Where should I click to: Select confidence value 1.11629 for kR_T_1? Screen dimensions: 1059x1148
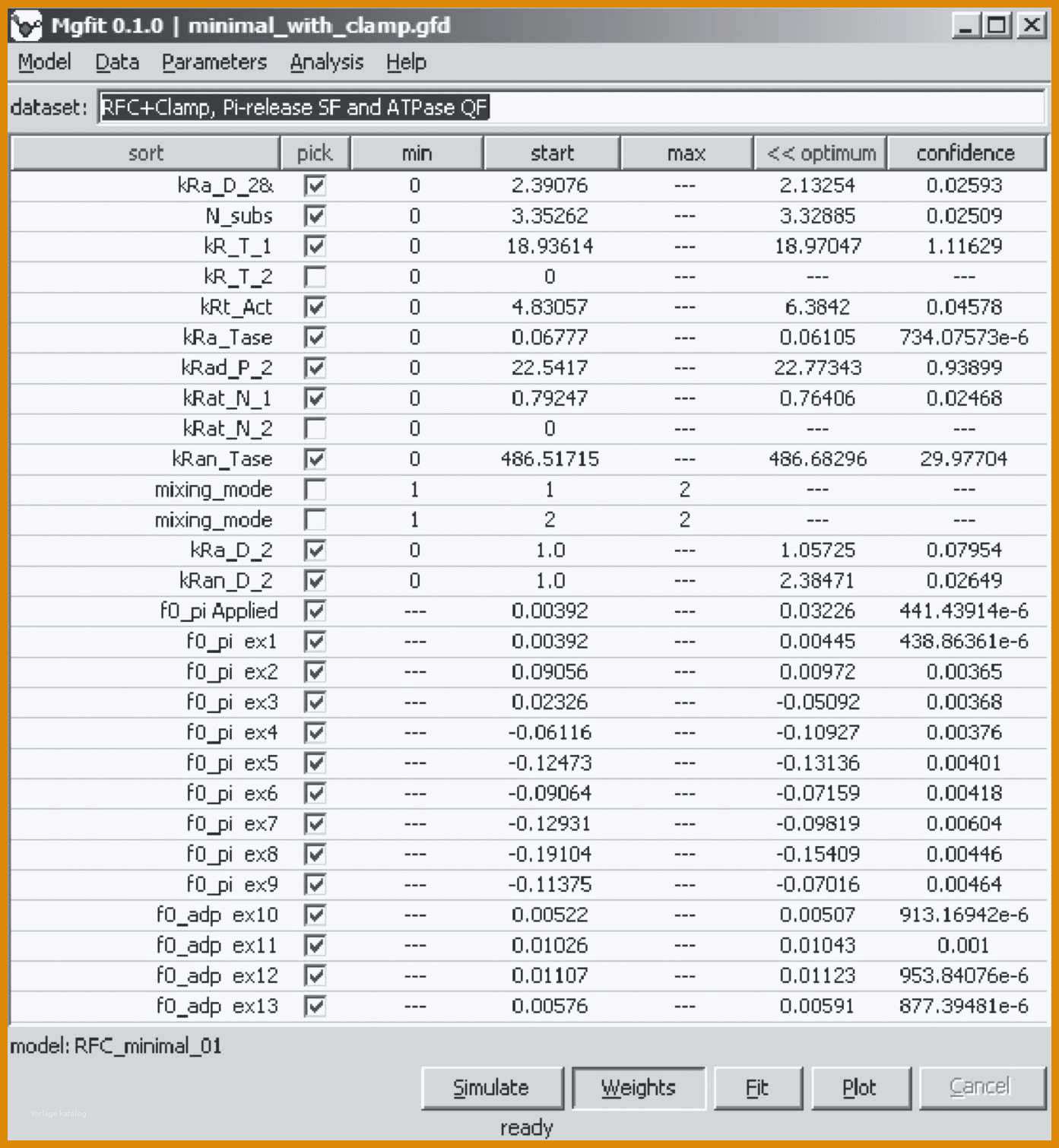[963, 246]
